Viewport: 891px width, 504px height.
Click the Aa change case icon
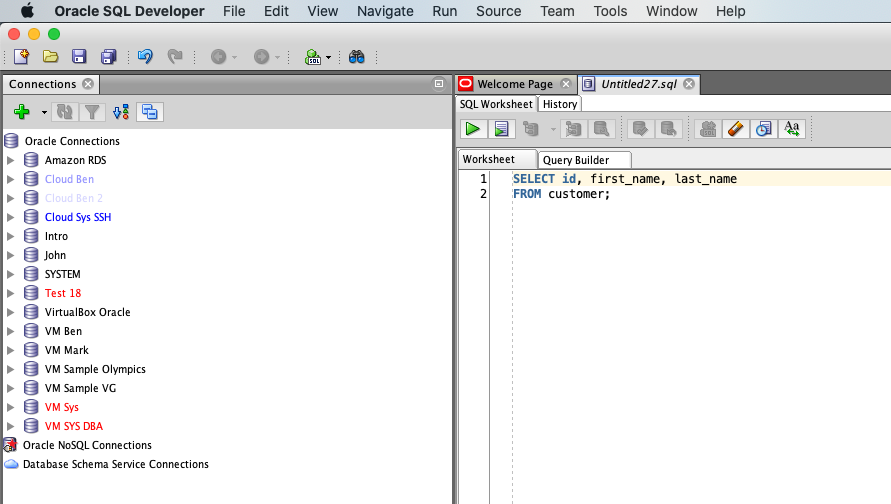792,129
